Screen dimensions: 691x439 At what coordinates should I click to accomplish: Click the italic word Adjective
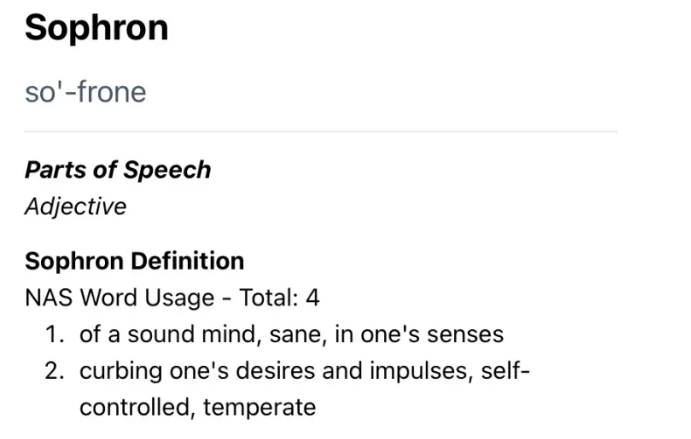click(x=76, y=207)
